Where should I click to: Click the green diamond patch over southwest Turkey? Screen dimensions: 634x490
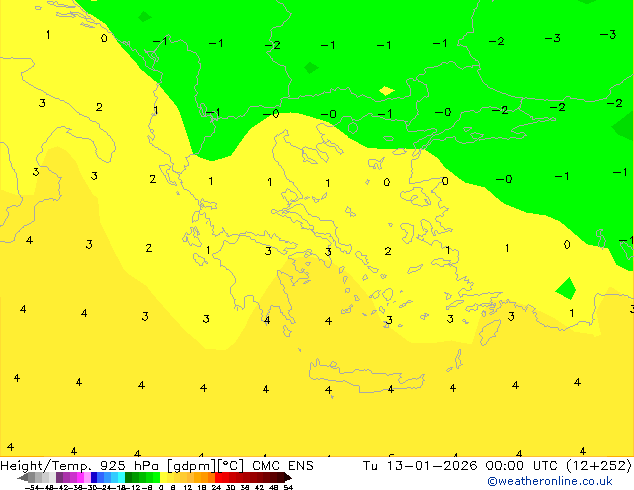click(566, 288)
